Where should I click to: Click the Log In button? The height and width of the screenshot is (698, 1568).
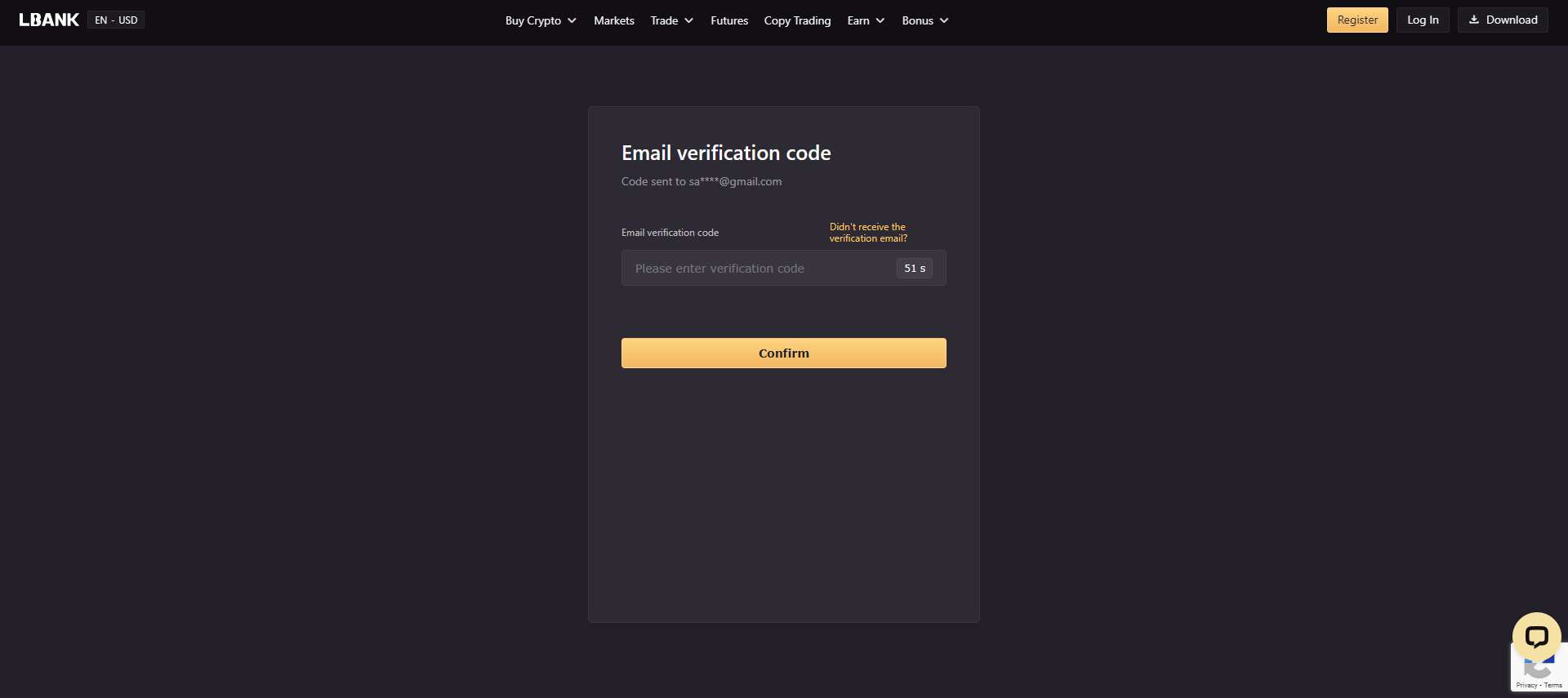coord(1423,20)
